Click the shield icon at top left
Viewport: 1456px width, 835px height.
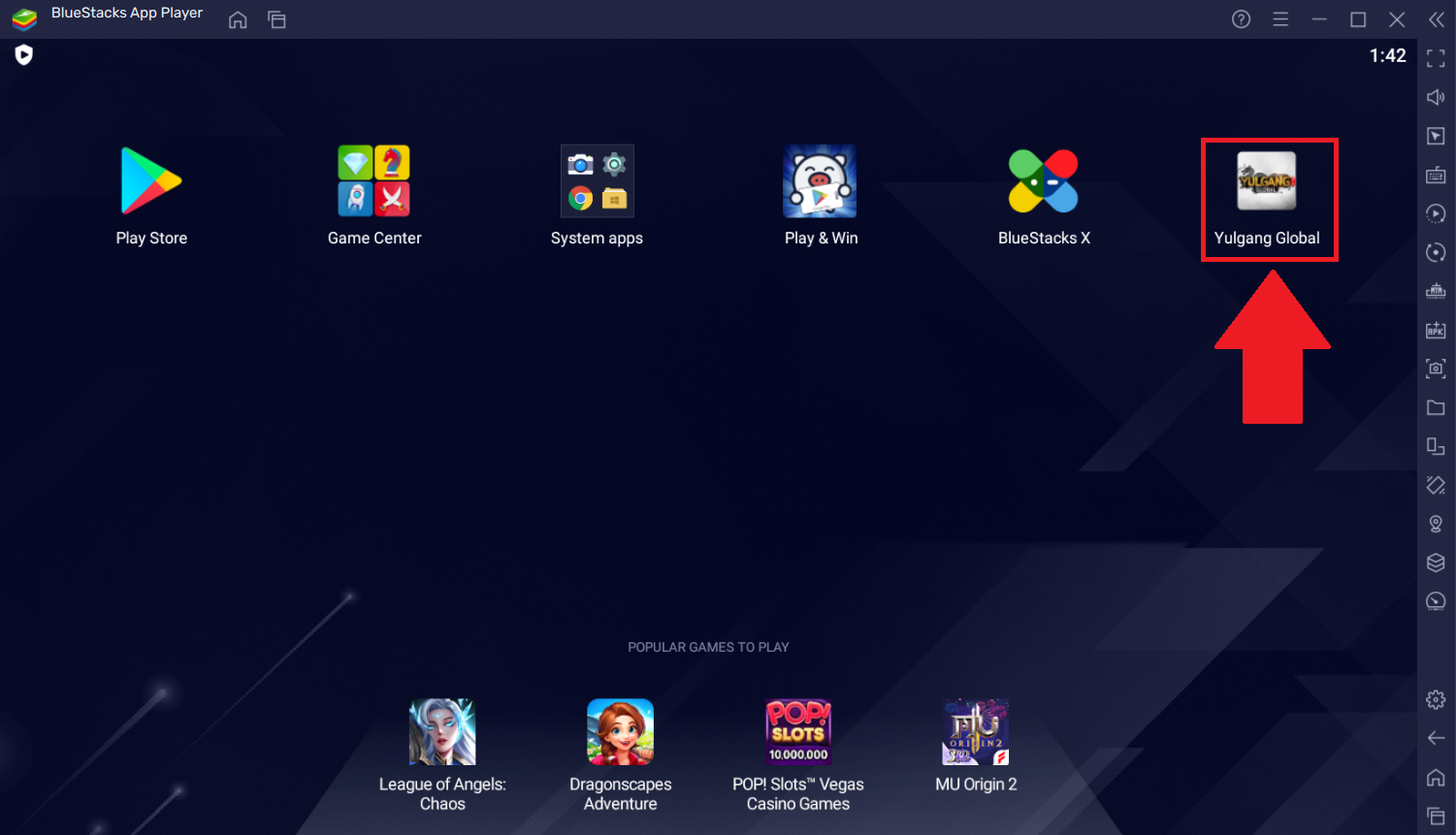tap(24, 55)
